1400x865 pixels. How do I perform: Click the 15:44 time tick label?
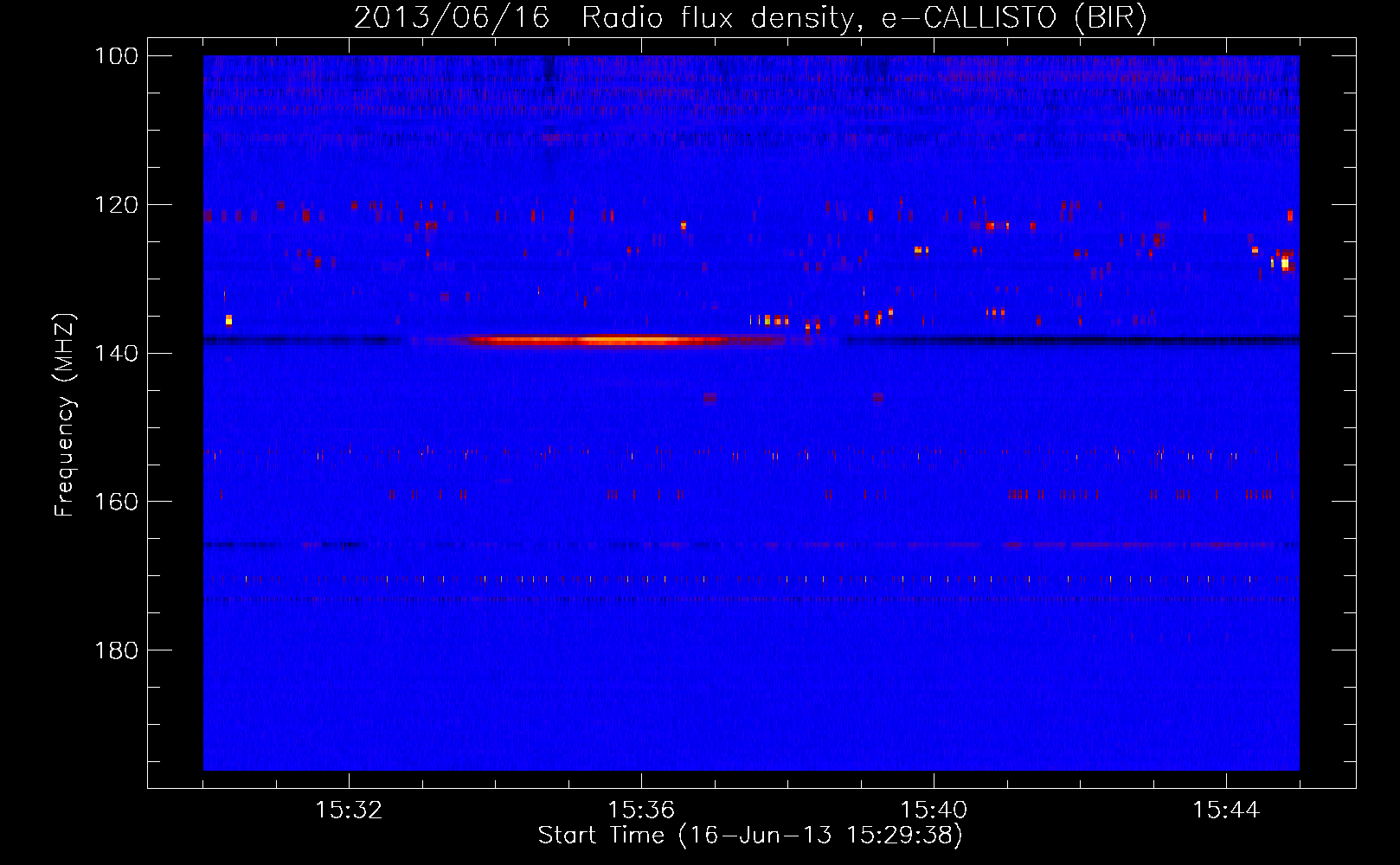[x=1226, y=811]
